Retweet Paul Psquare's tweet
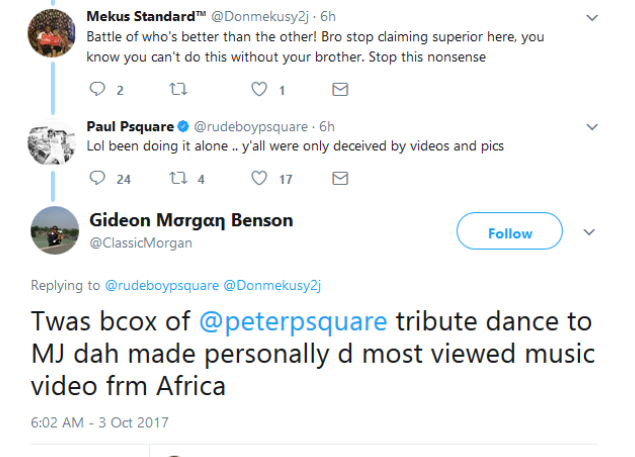Screen dimensions: 635x457 [178, 179]
